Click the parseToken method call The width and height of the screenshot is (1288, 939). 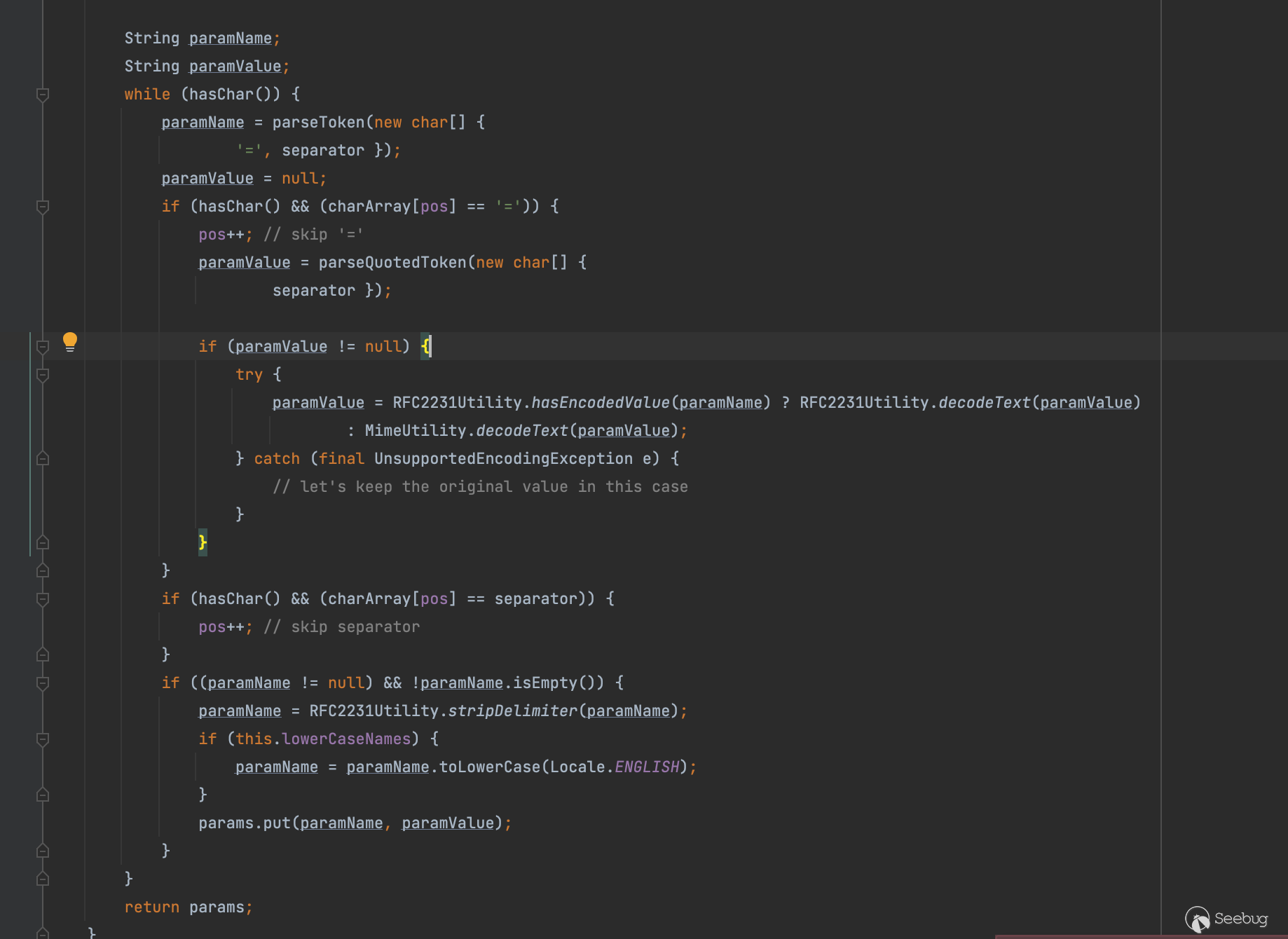(318, 123)
